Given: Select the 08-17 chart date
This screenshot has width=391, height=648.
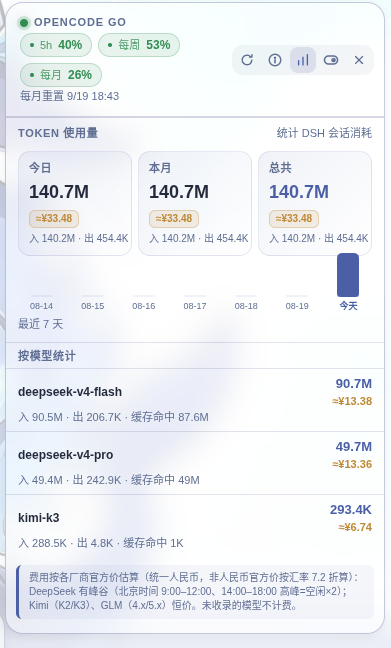Looking at the screenshot, I should click(195, 306).
